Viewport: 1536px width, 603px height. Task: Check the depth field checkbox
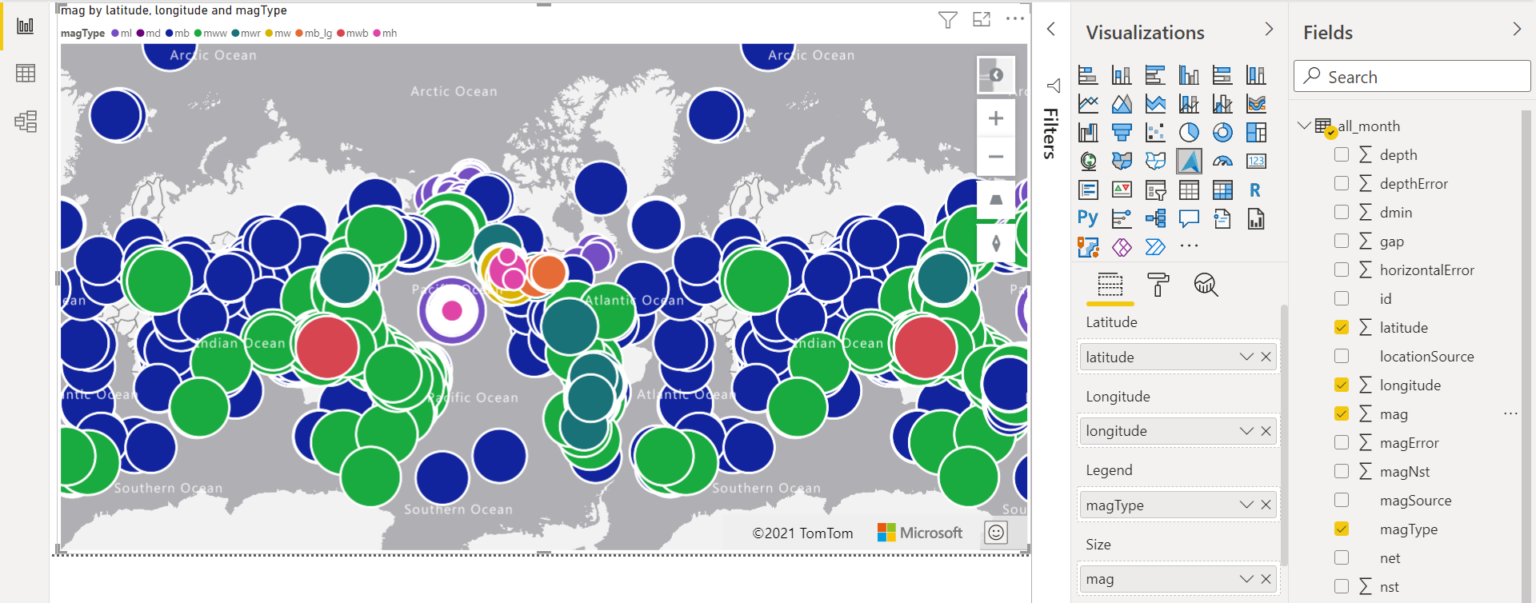[x=1342, y=155]
